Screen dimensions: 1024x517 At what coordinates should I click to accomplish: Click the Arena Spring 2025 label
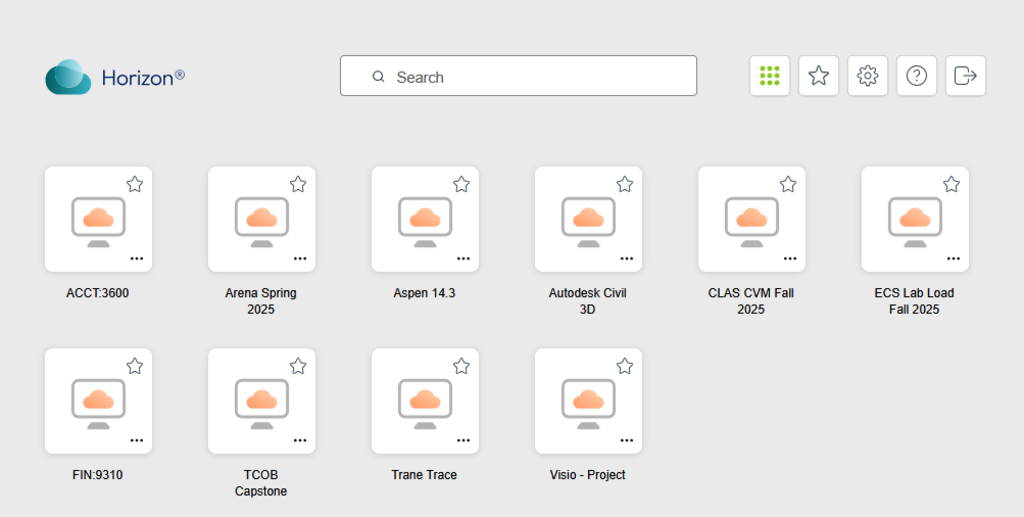click(x=261, y=301)
